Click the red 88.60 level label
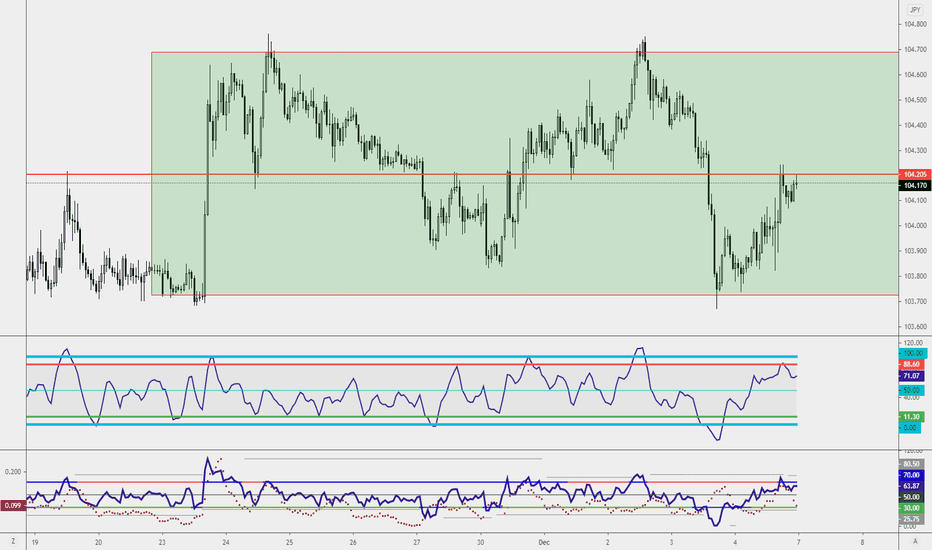 click(x=911, y=364)
